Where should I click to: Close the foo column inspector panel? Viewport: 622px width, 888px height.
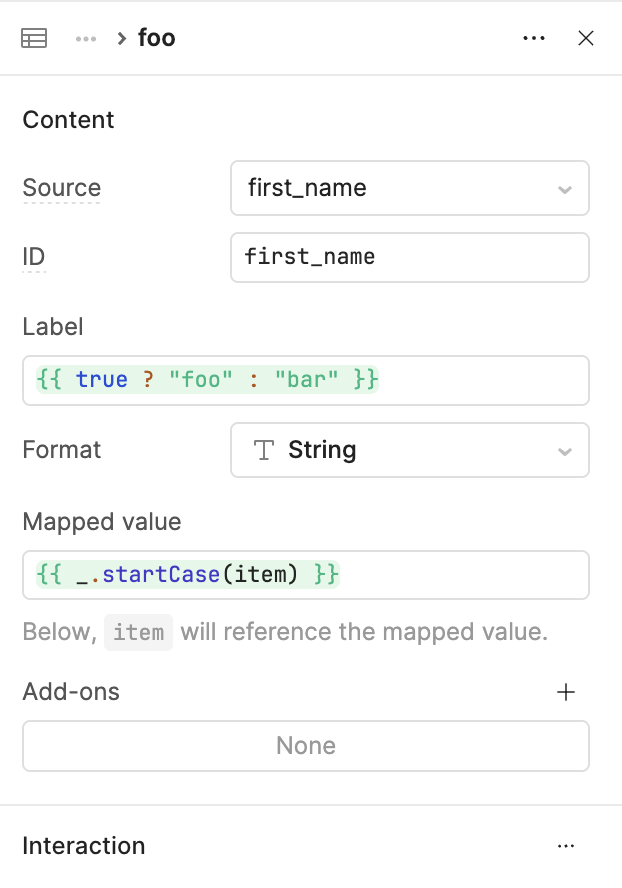(x=586, y=39)
